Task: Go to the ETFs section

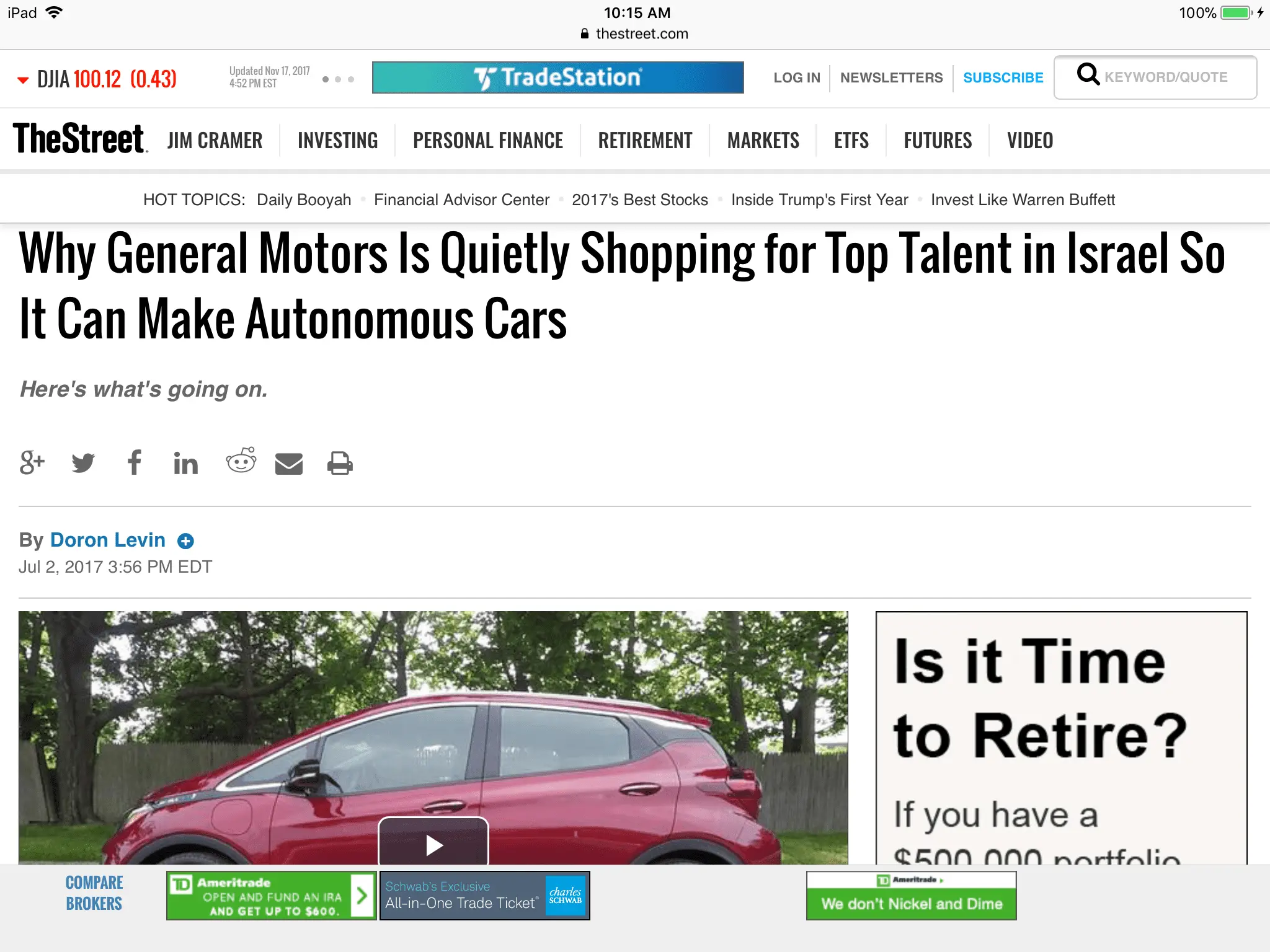Action: [851, 141]
